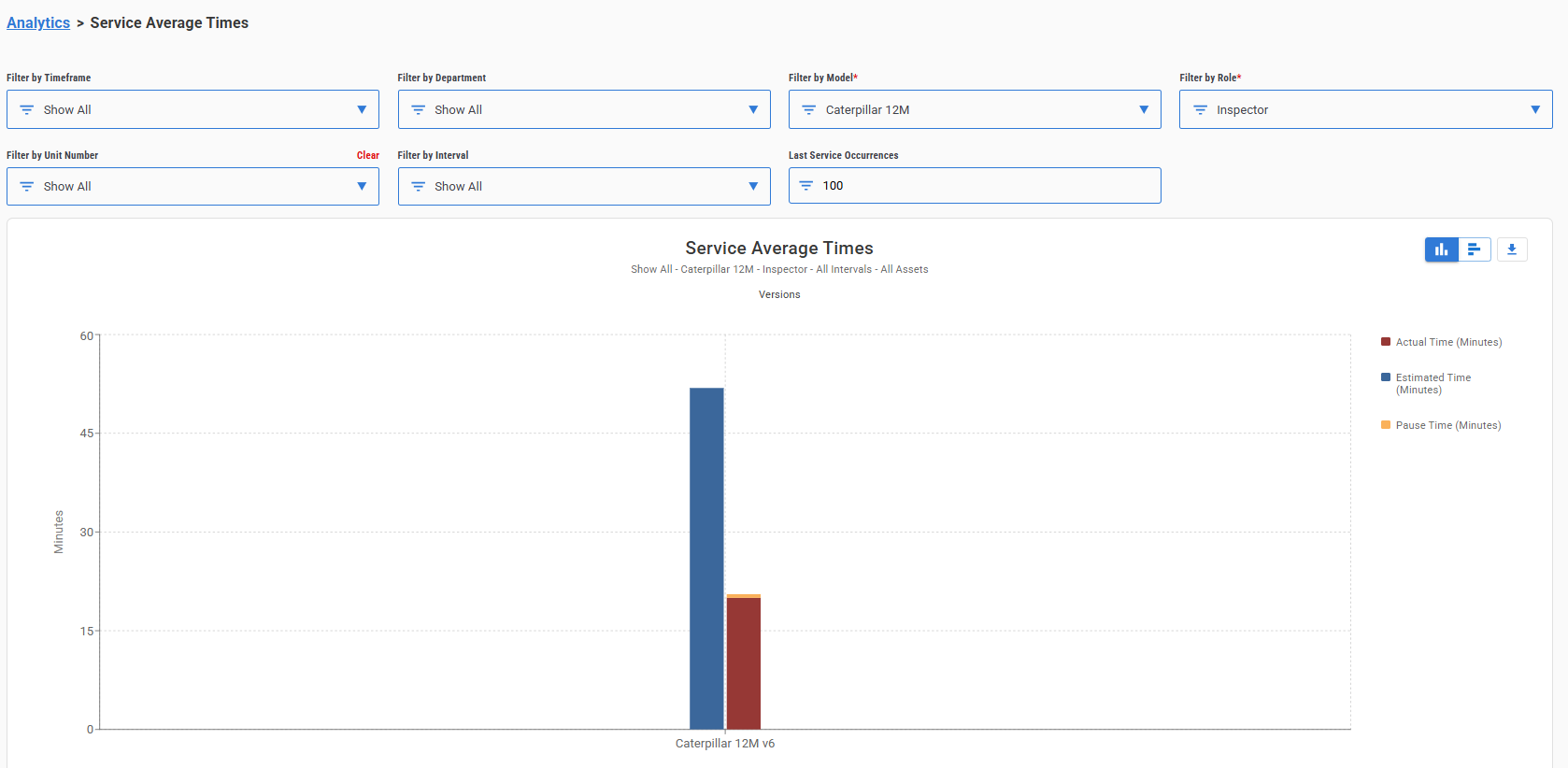Click the Service Average Times breadcrumb text

(169, 22)
